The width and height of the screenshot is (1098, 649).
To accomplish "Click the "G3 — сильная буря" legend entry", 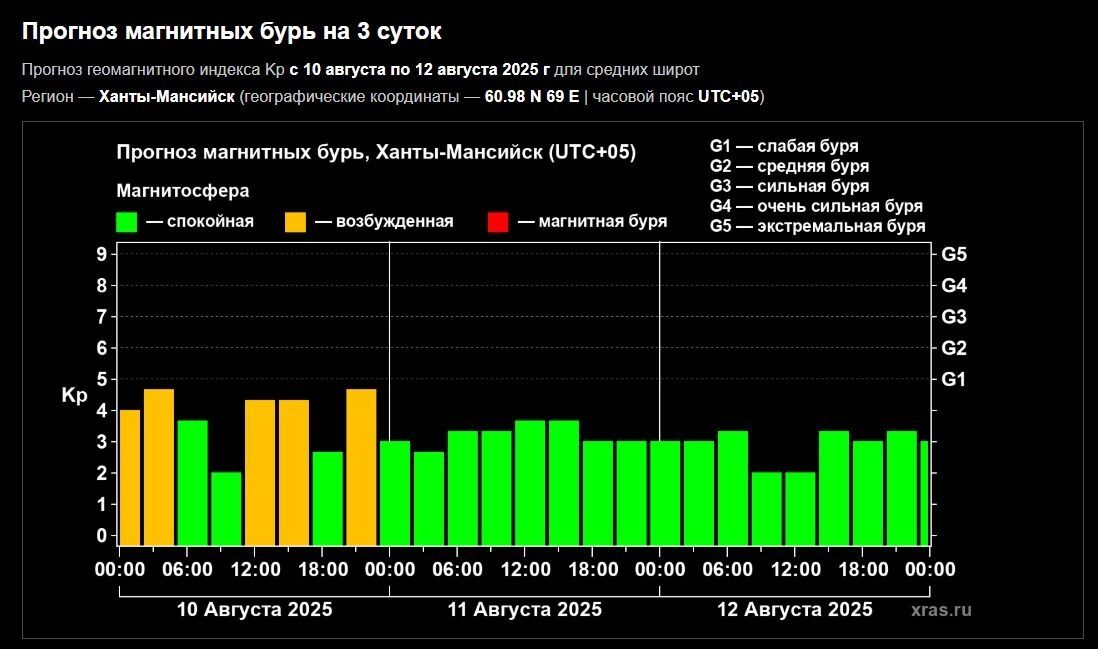I will click(789, 186).
